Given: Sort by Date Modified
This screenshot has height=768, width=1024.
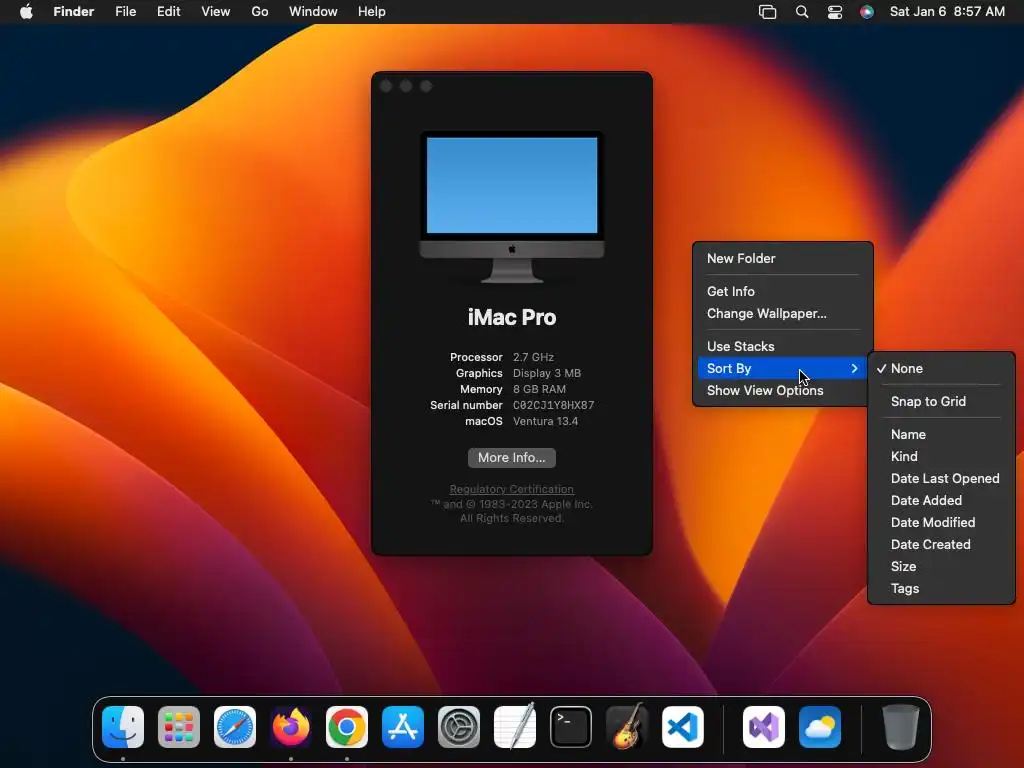Looking at the screenshot, I should (941, 522).
